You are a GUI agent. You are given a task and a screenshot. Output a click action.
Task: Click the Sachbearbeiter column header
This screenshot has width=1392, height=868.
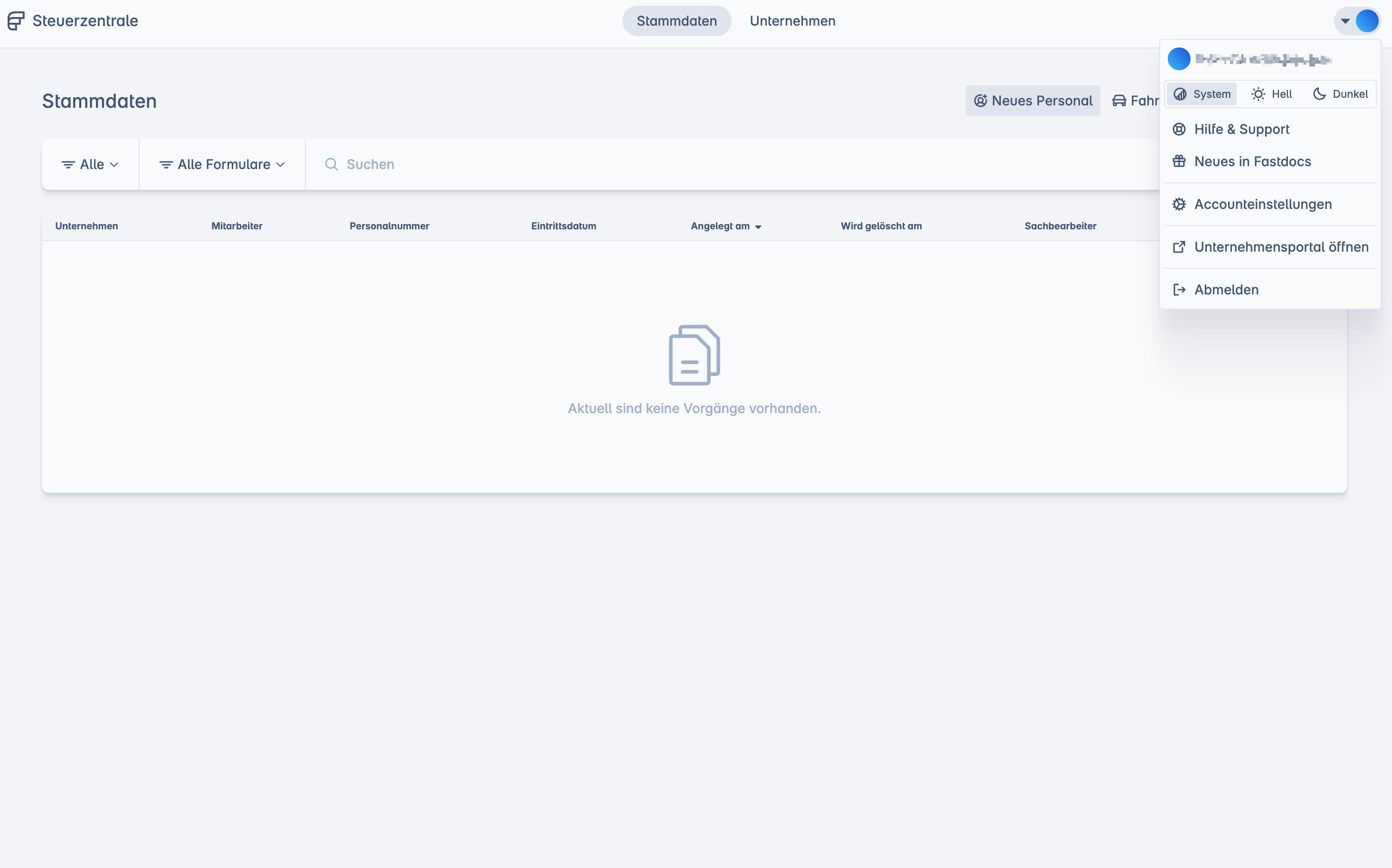[1060, 226]
